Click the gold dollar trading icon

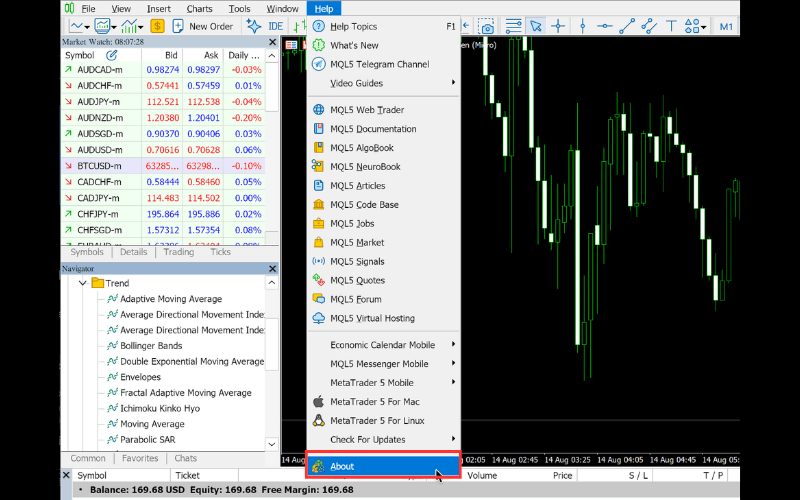pos(157,26)
